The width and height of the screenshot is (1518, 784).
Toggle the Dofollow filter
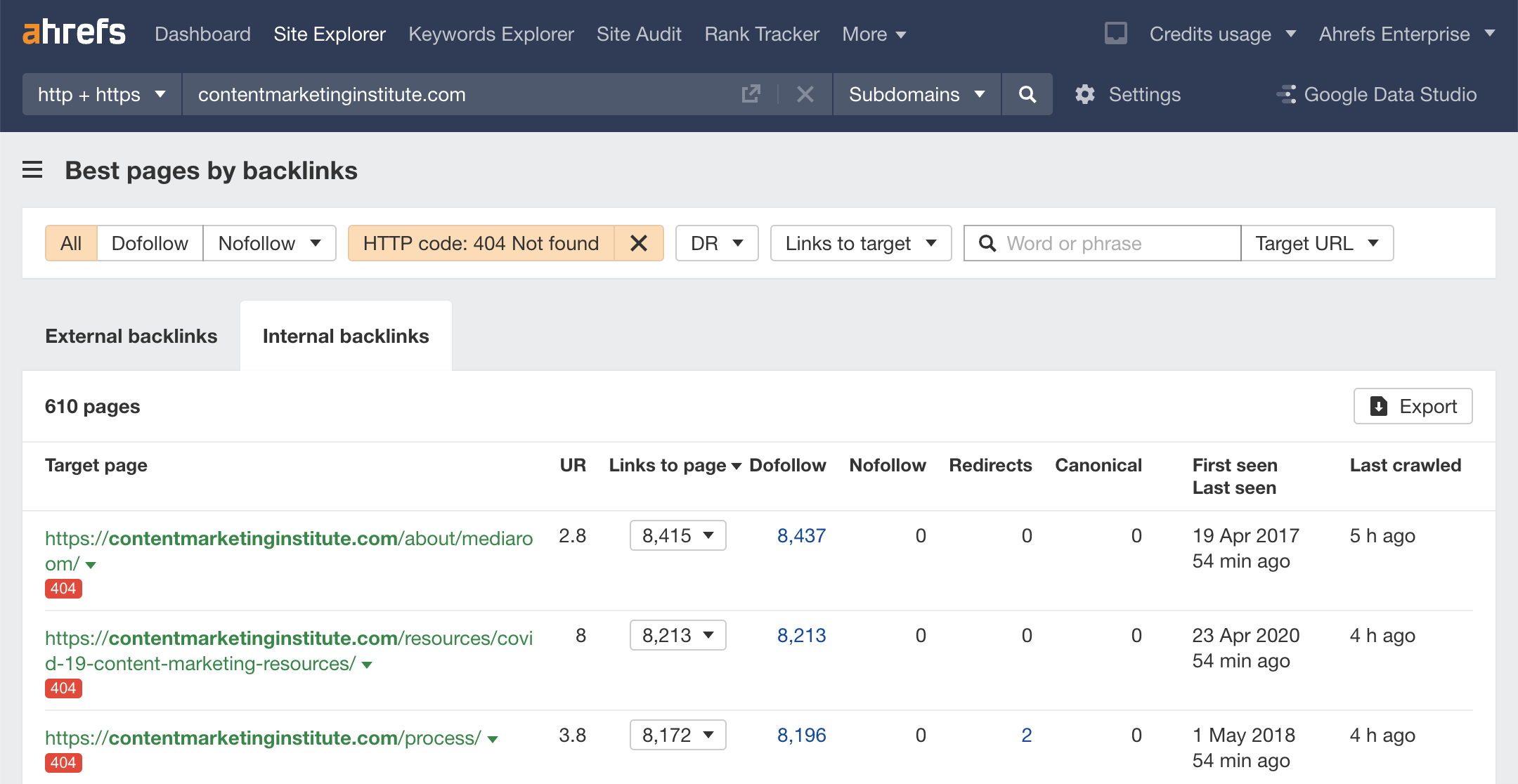[x=150, y=243]
